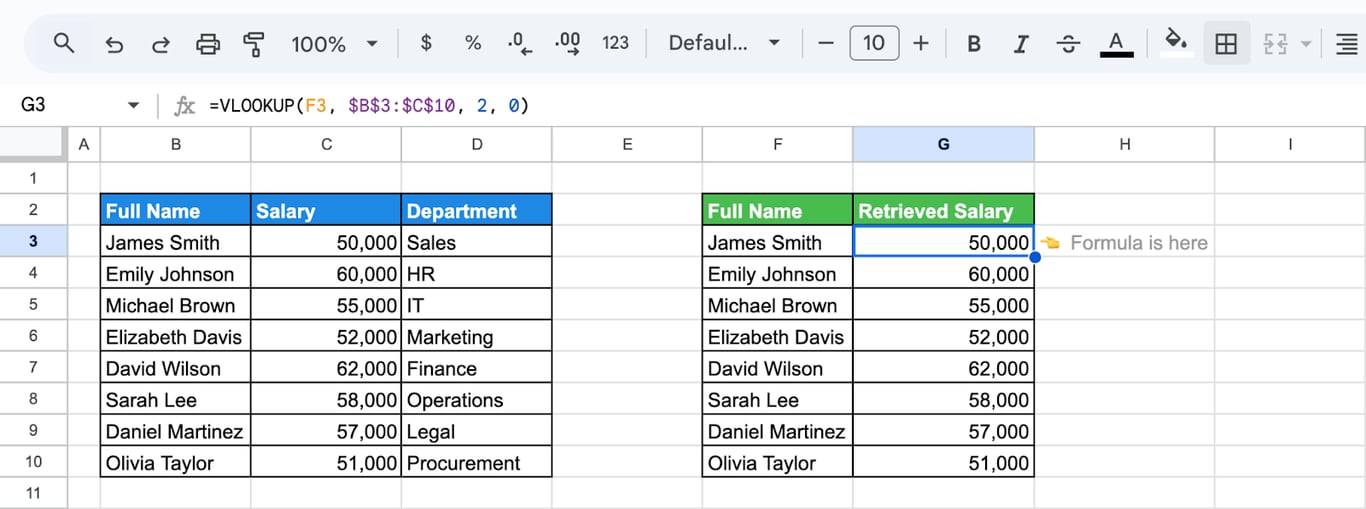Undo the last action

tap(114, 44)
